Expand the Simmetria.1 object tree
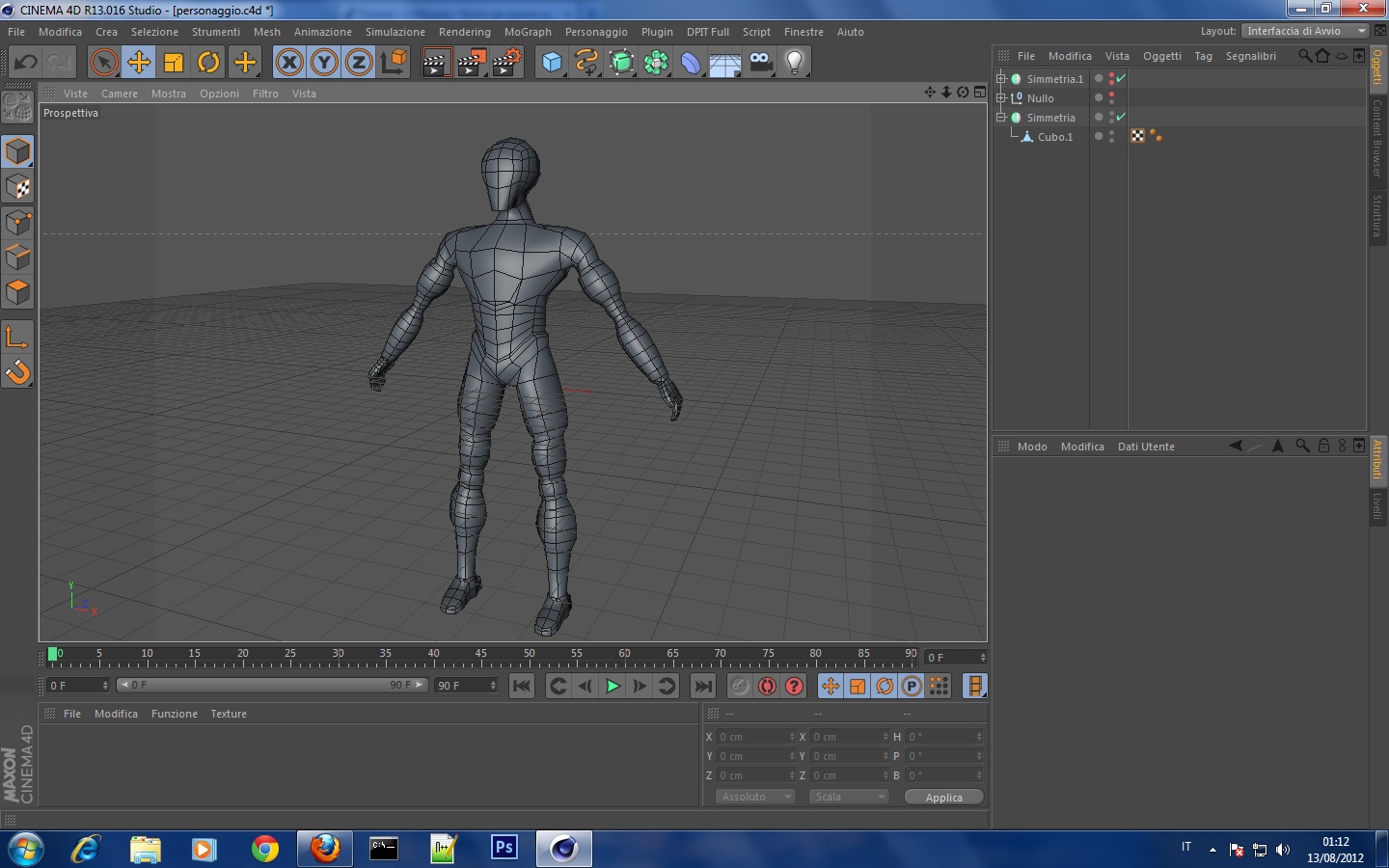The width and height of the screenshot is (1389, 868). 1001,79
